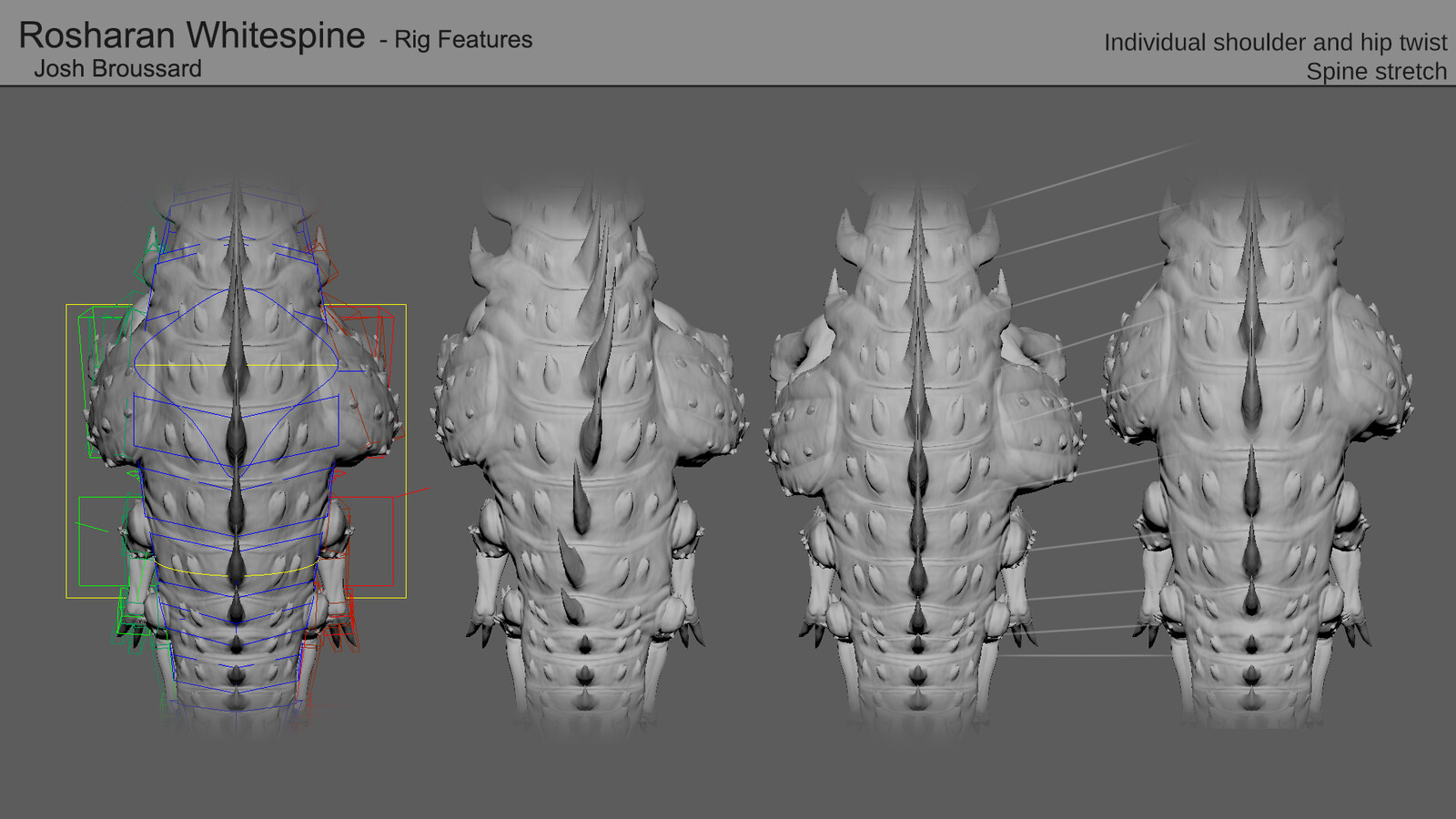1456x819 pixels.
Task: Click the 'Josh Broussard' author name
Action: (117, 68)
